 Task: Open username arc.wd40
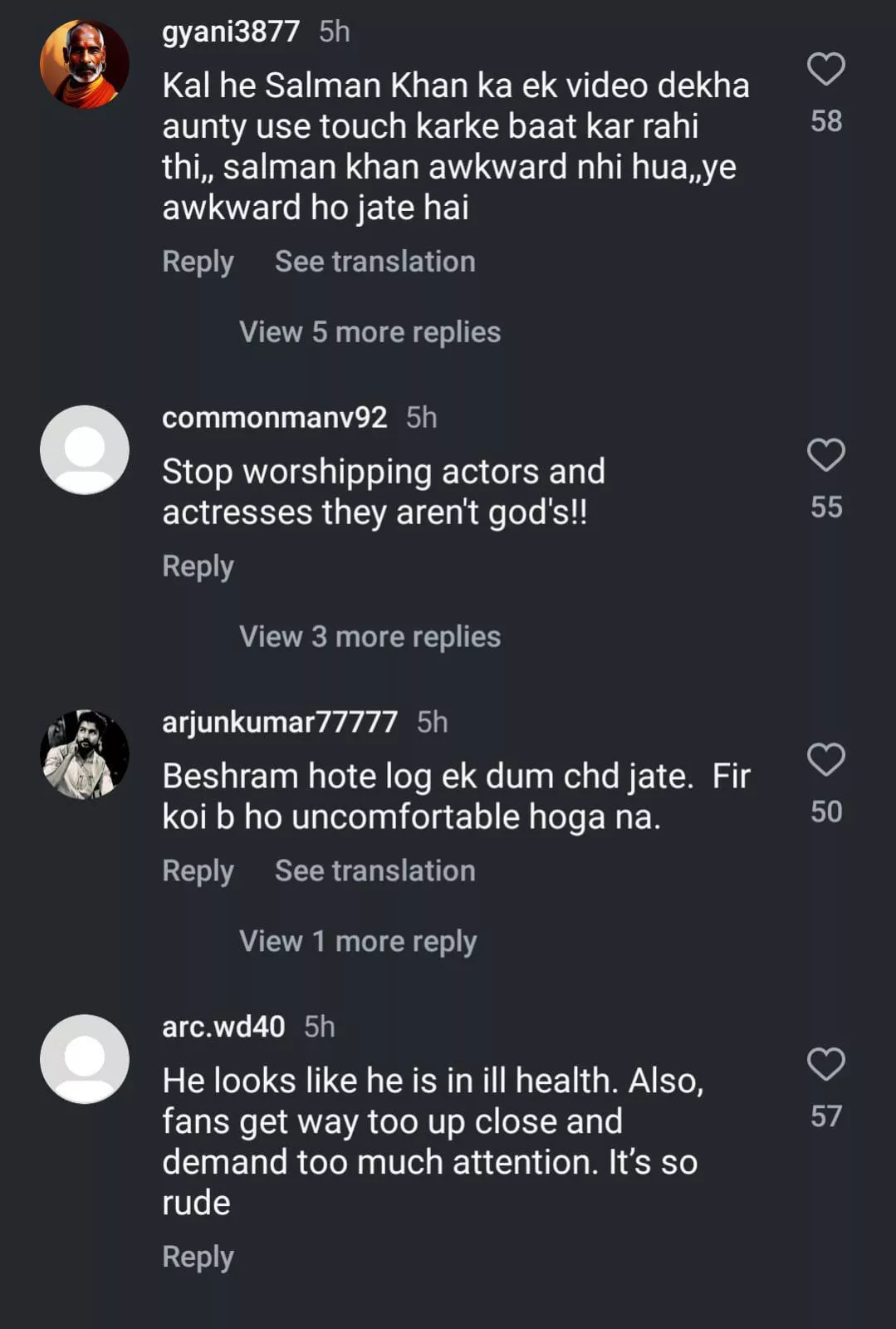pos(223,1027)
